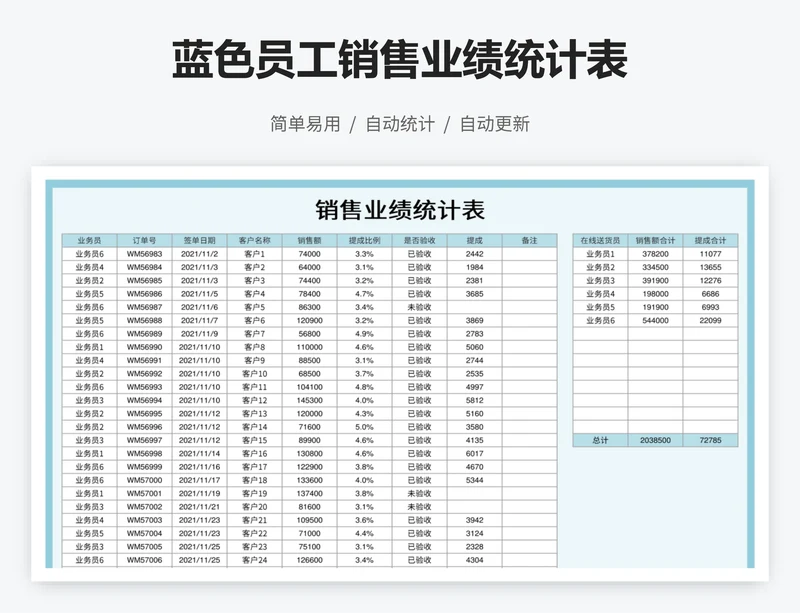Select date cell 2021/11/2
This screenshot has height=613, width=800.
(x=199, y=254)
